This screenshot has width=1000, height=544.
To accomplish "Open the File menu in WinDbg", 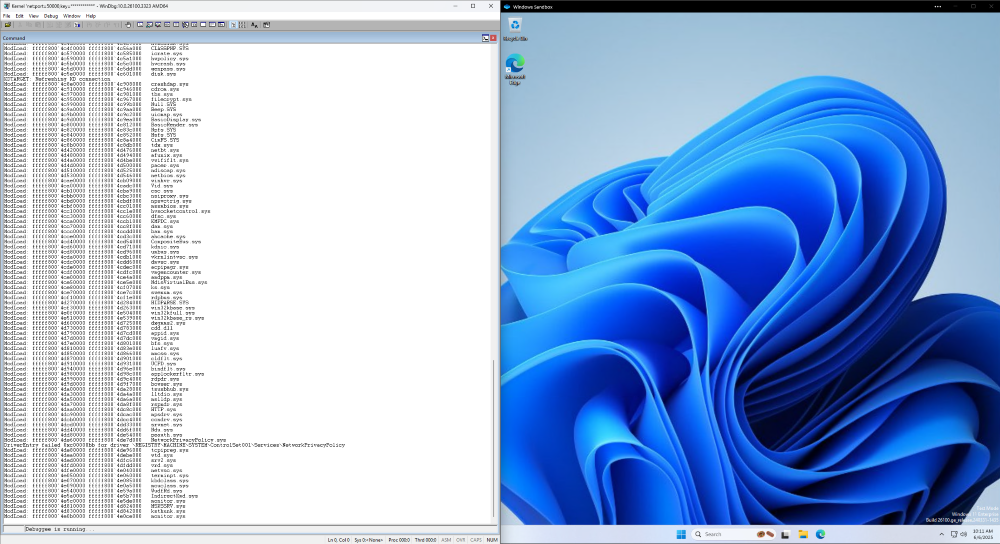I will (x=6, y=16).
